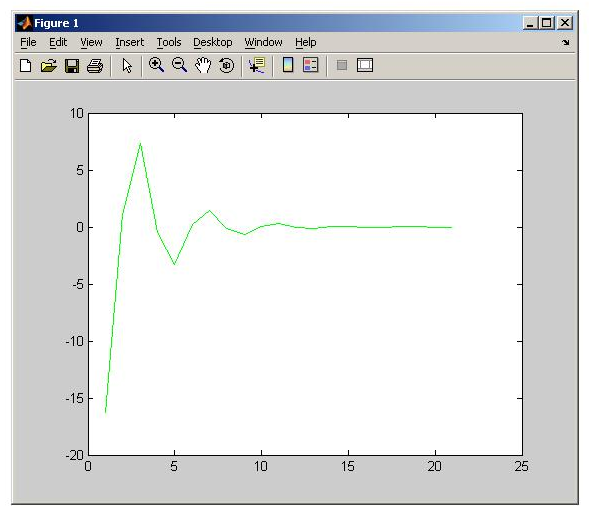Select the Edit Plot arrow tool
The height and width of the screenshot is (515, 589).
pyautogui.click(x=127, y=66)
